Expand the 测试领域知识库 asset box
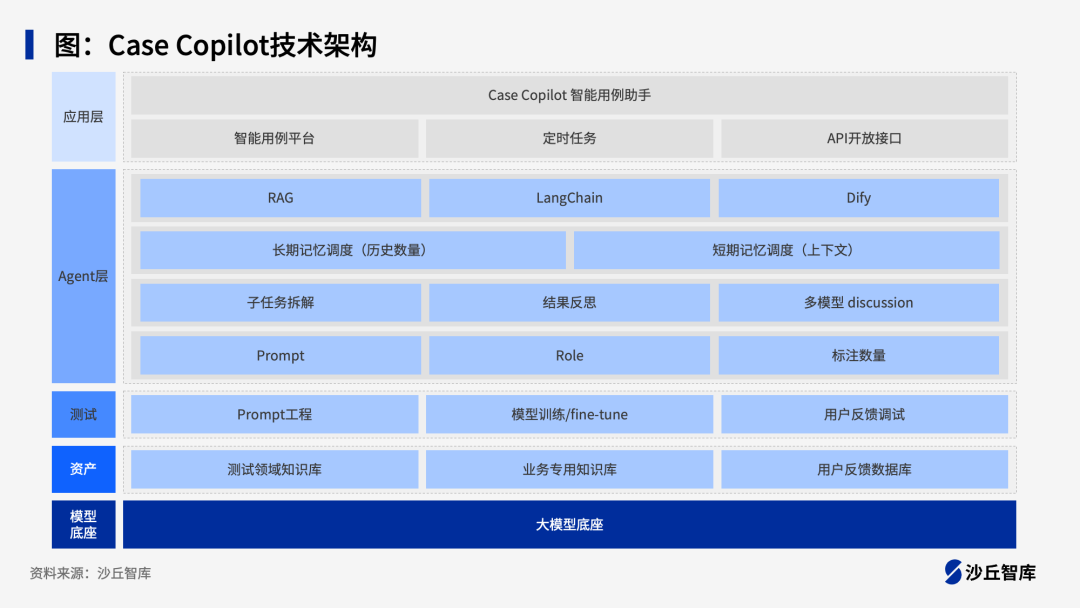Screen dimensions: 1080x608 [275, 469]
